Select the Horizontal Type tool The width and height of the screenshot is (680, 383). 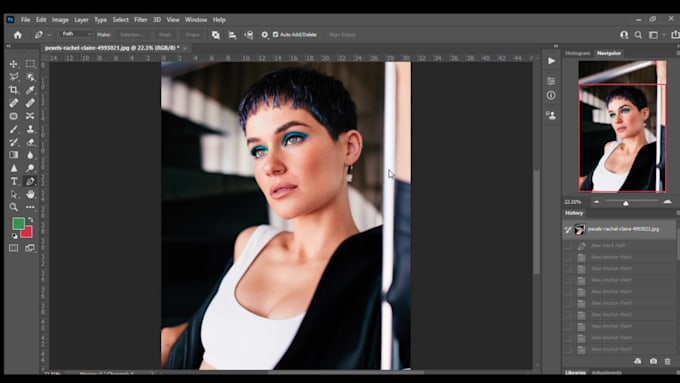14,181
